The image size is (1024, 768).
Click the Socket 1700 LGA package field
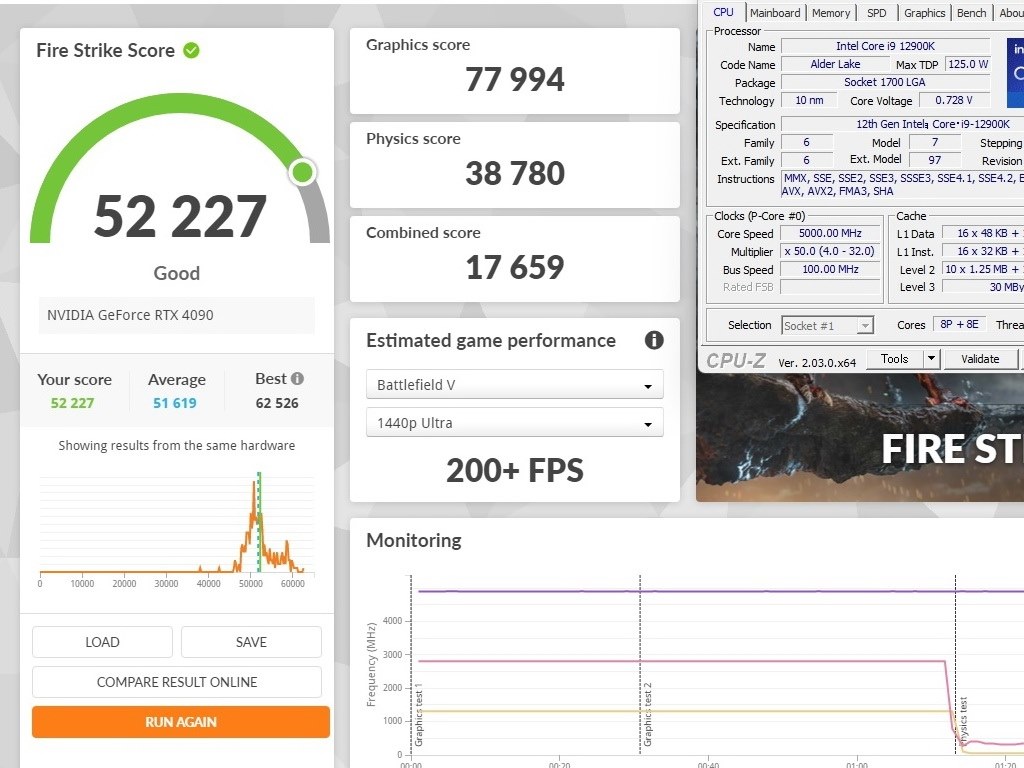pyautogui.click(x=886, y=82)
